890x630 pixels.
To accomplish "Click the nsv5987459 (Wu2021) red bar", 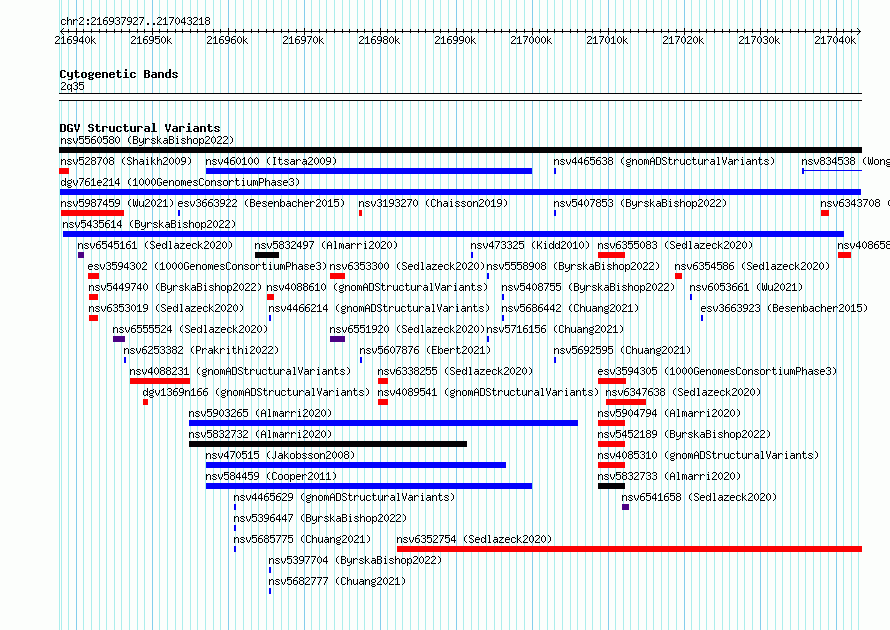I will 93,213.
